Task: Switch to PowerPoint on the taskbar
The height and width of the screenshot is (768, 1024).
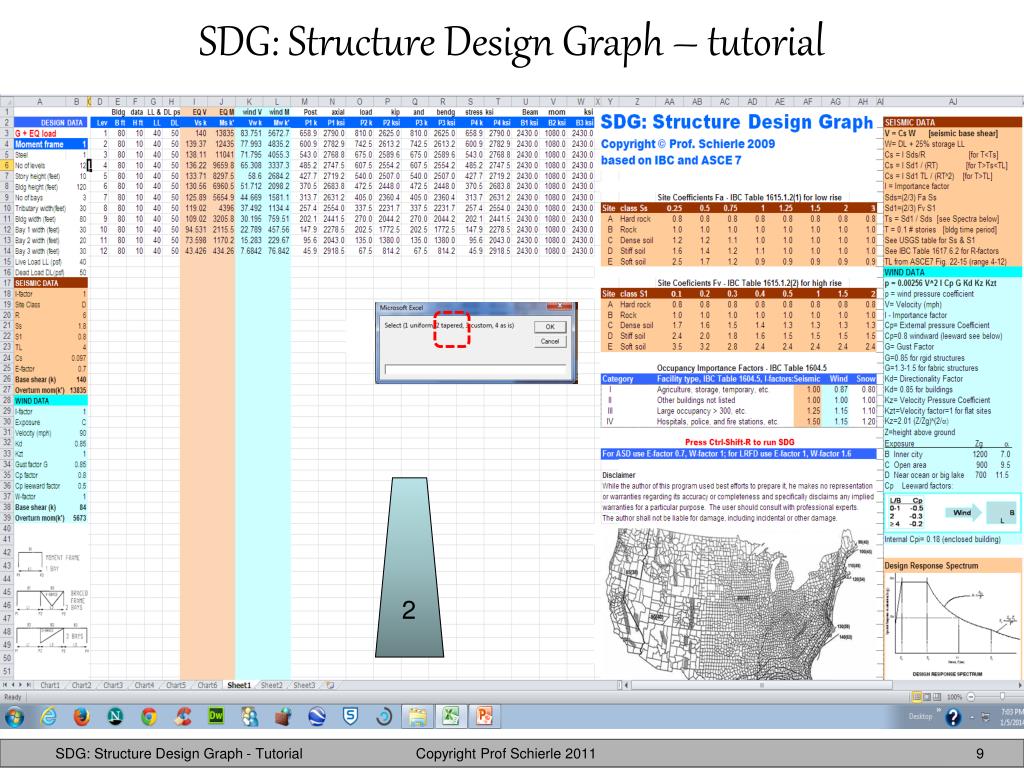Action: coord(484,717)
